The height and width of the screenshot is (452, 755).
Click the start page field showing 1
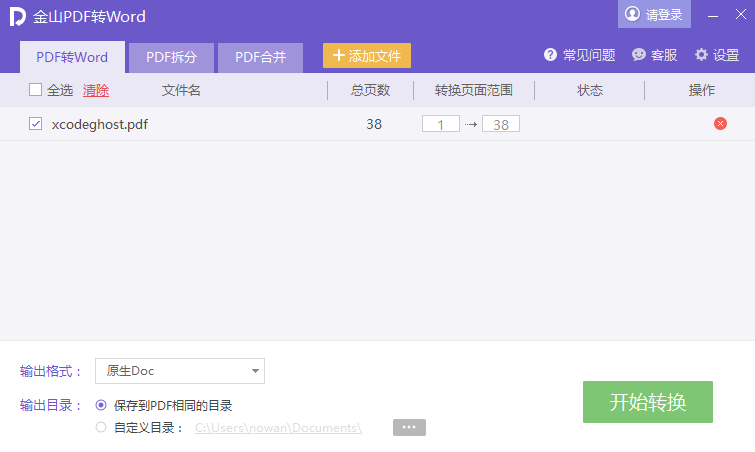441,124
